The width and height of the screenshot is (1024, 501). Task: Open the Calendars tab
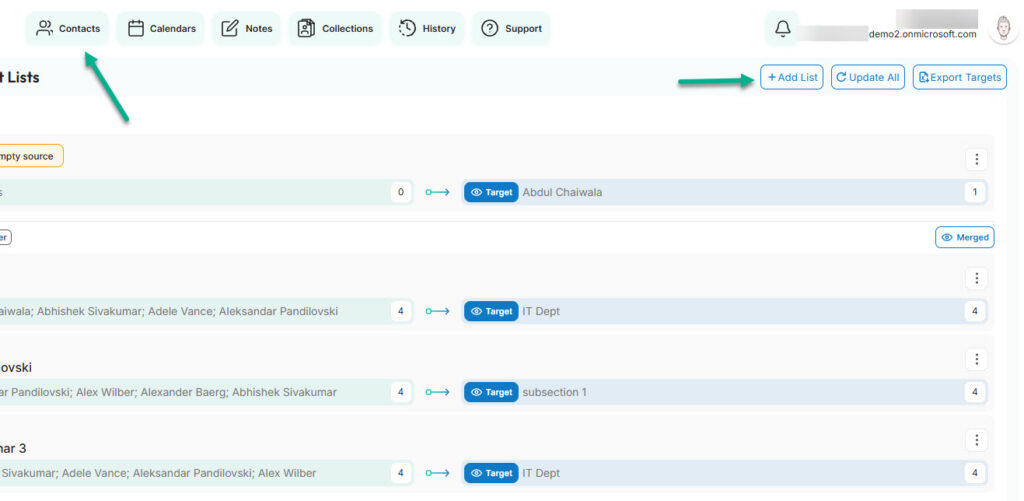click(161, 29)
